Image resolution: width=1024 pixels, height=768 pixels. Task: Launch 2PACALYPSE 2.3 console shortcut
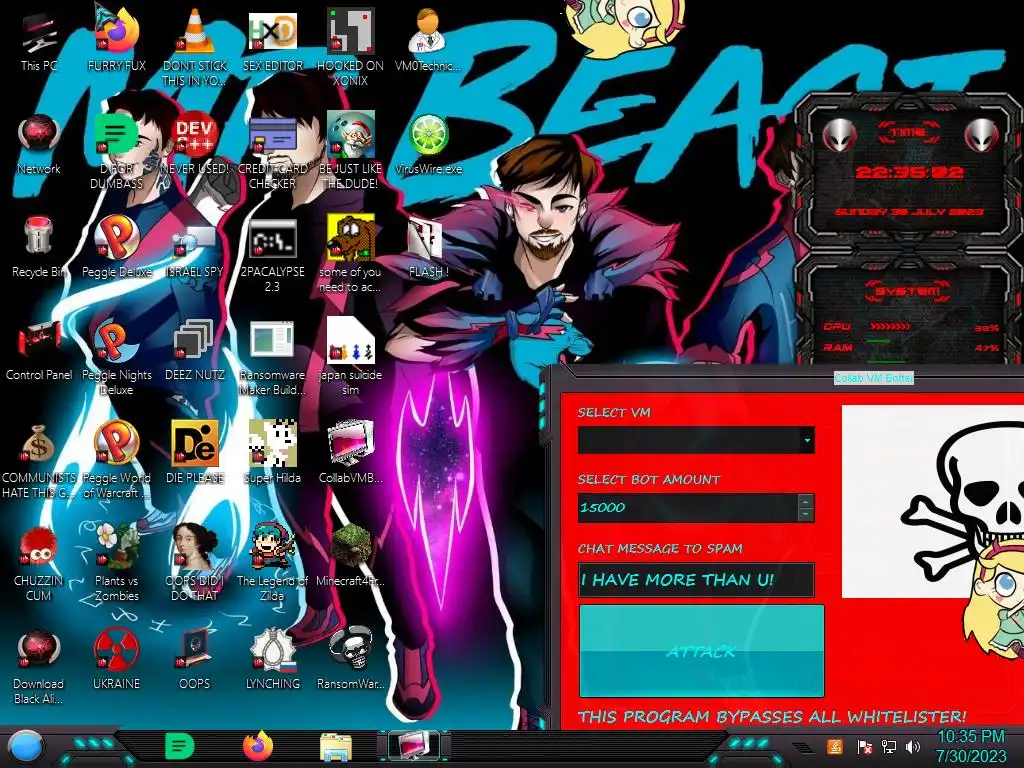click(272, 255)
